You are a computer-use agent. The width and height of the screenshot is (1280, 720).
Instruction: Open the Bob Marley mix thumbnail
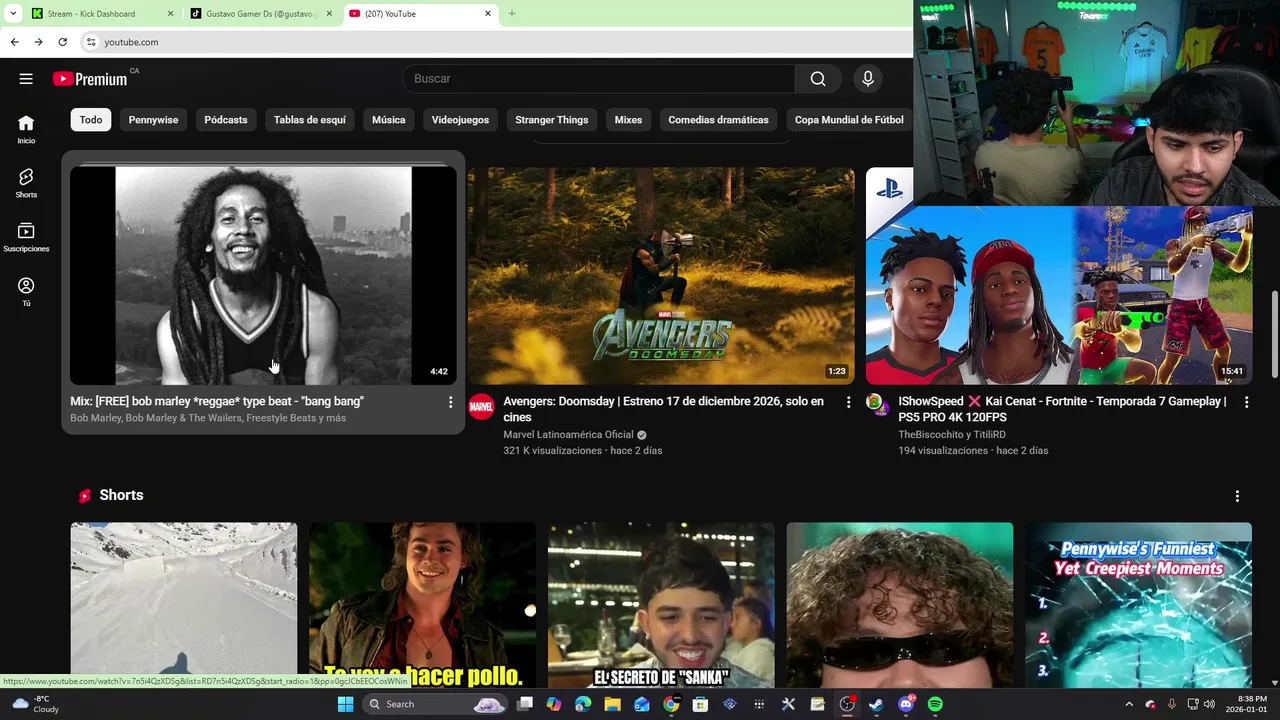(x=263, y=276)
